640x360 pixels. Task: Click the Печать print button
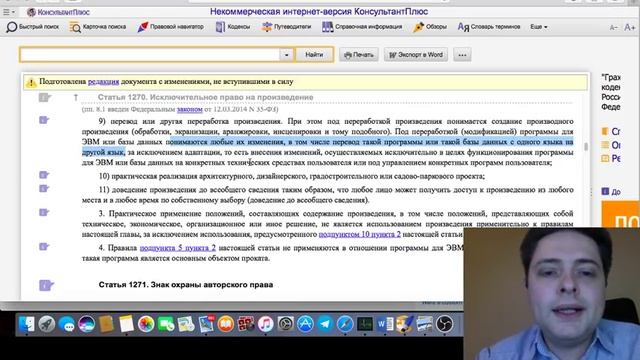pyautogui.click(x=359, y=55)
